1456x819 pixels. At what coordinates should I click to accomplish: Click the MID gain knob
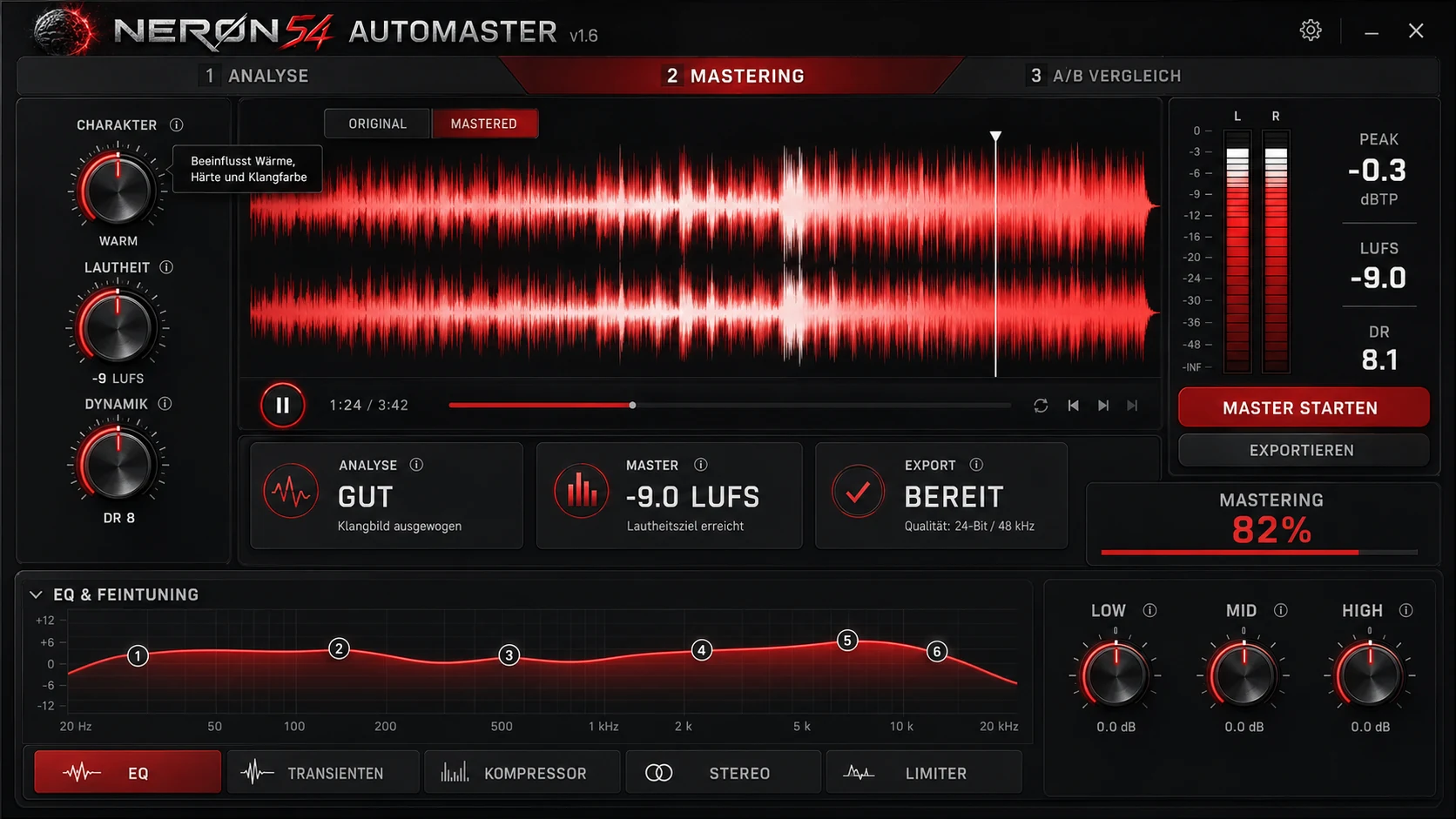[1244, 675]
